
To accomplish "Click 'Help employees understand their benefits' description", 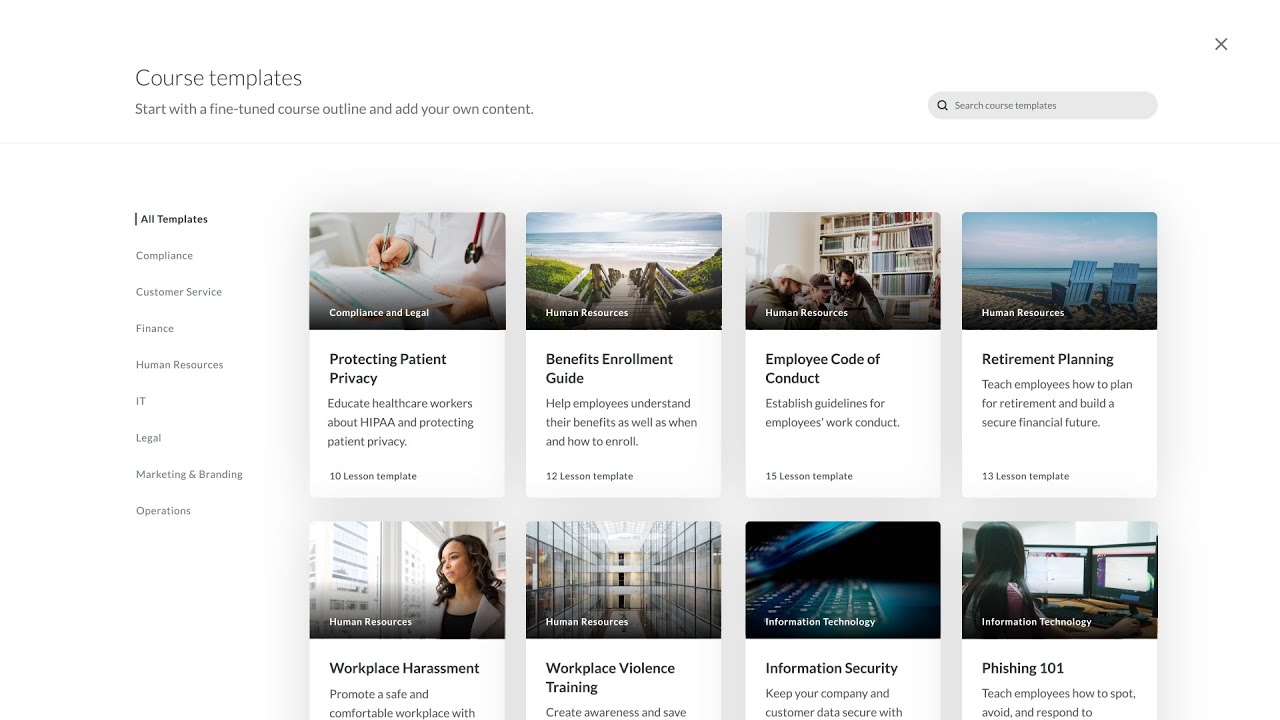I will click(622, 422).
